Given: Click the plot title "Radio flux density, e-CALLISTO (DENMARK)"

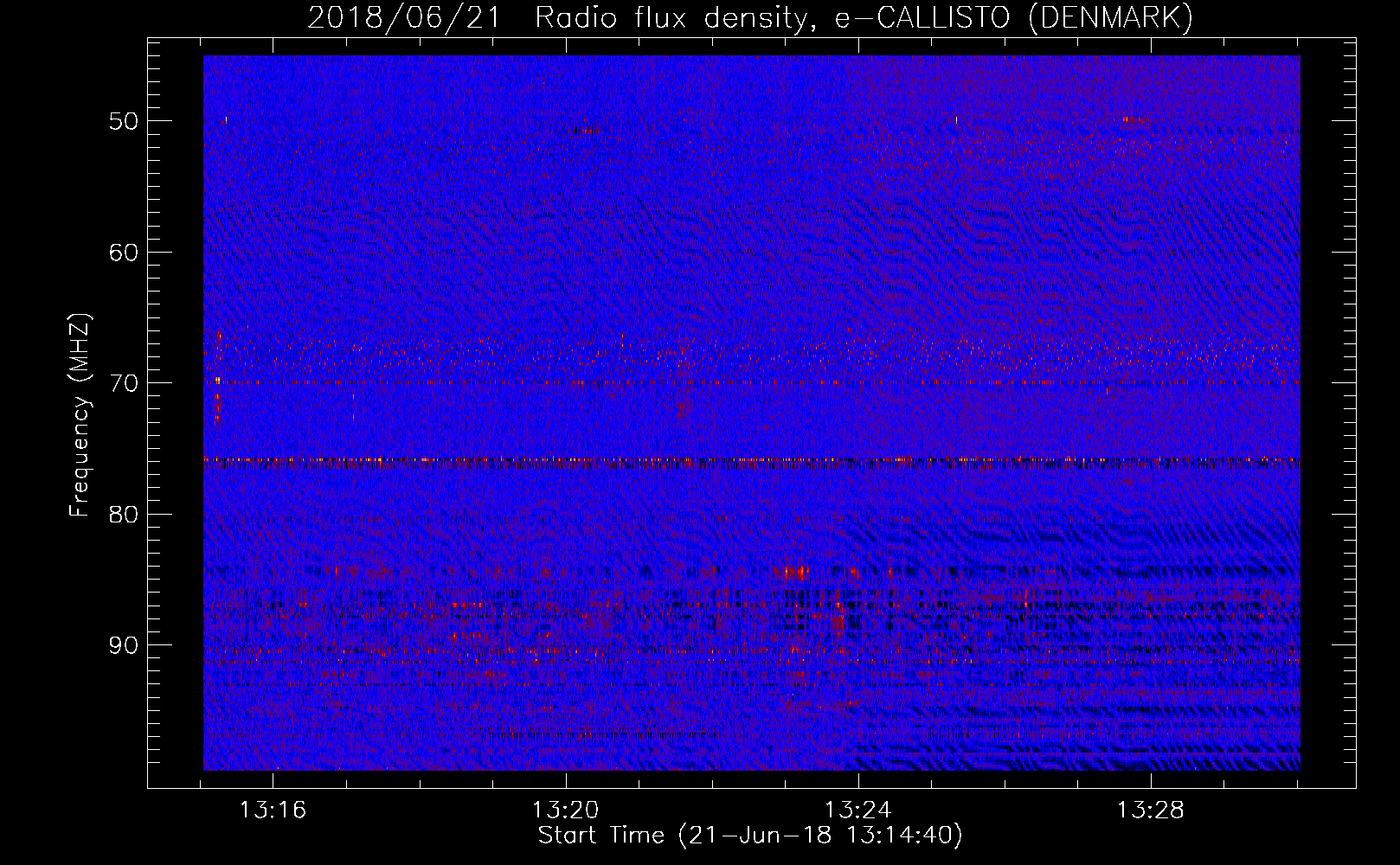Looking at the screenshot, I should point(864,17).
